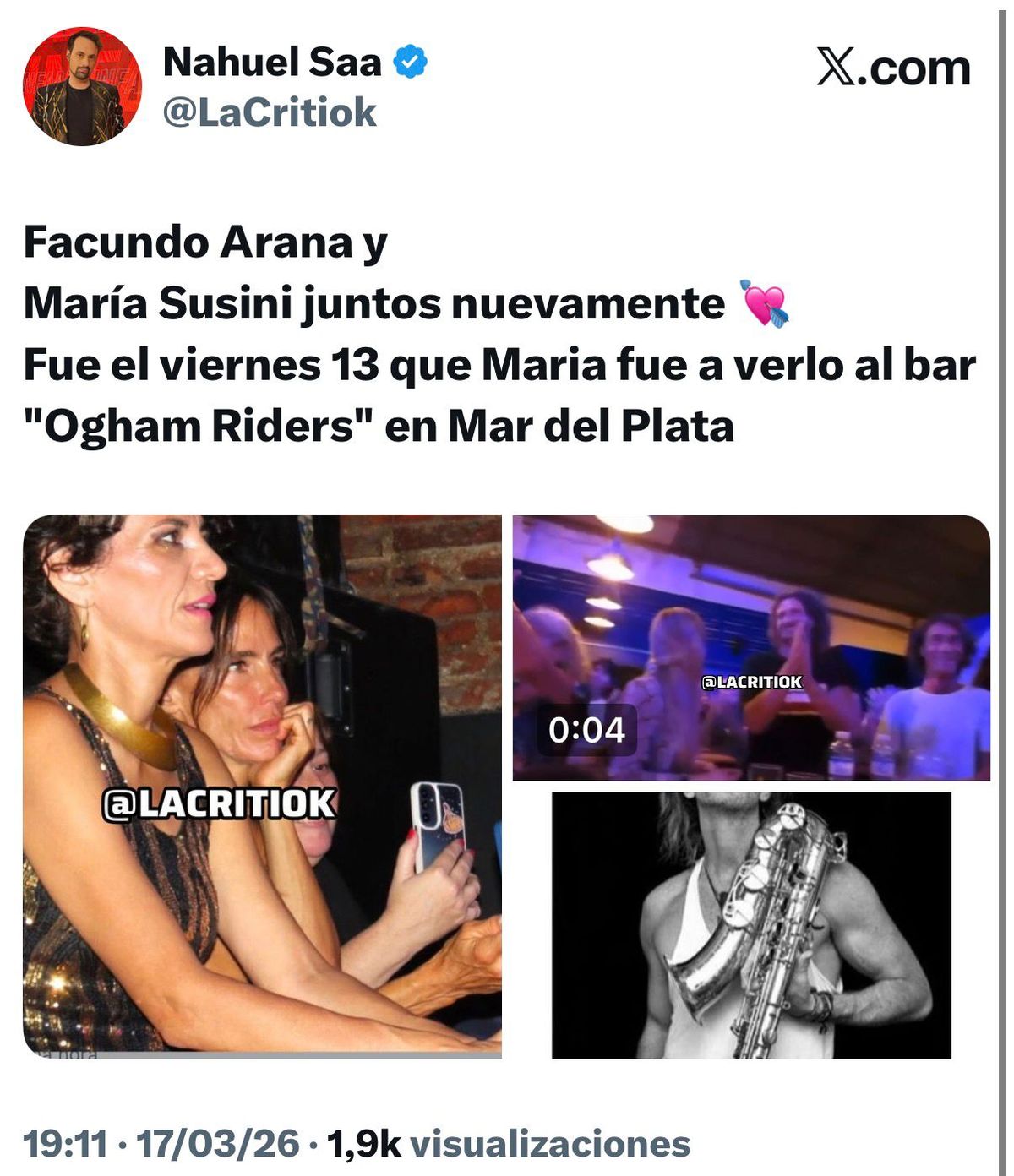Select the "Ogham Riders" text in tweet
1014x1176 pixels.
[199, 427]
